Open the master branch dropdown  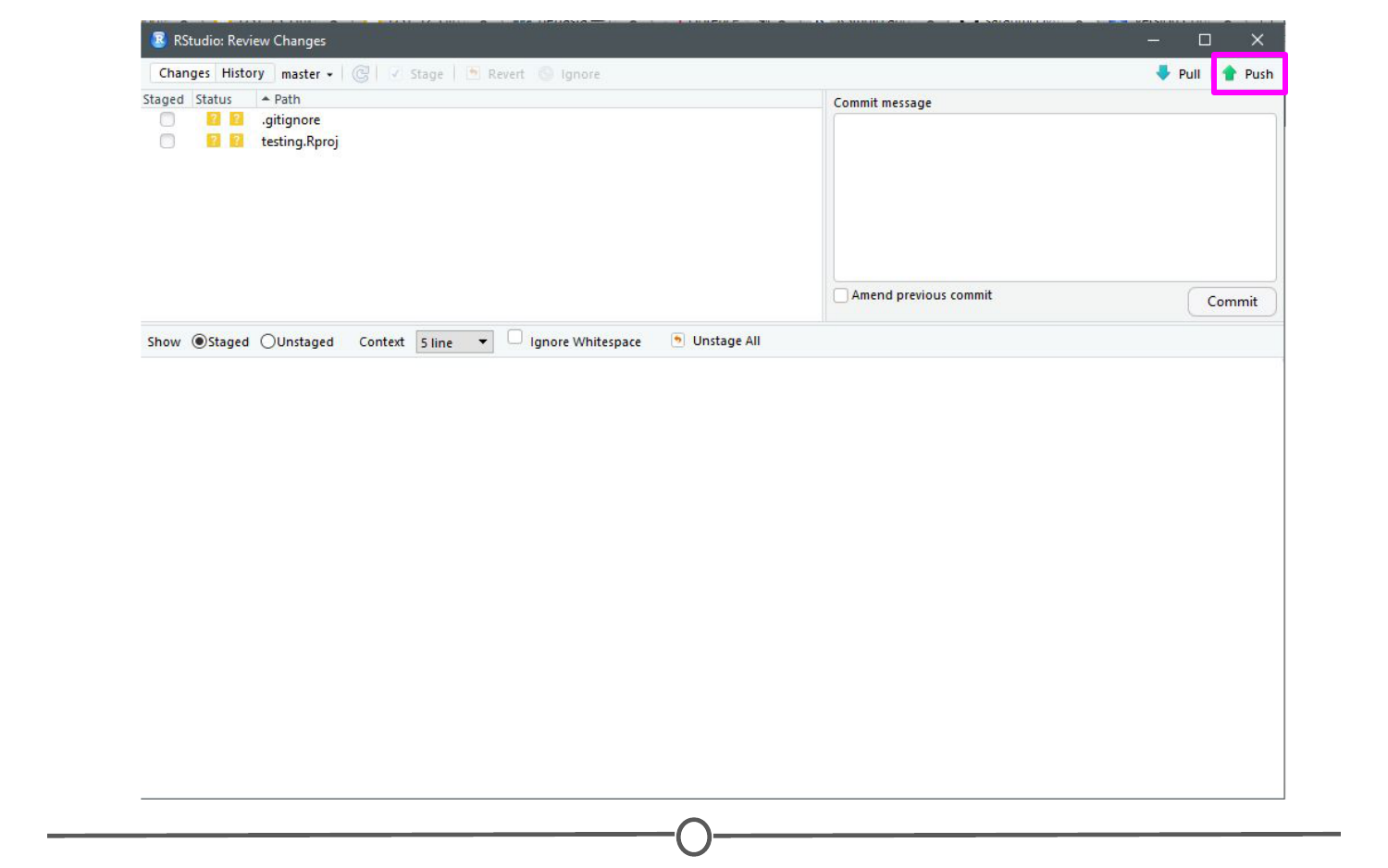[x=307, y=74]
